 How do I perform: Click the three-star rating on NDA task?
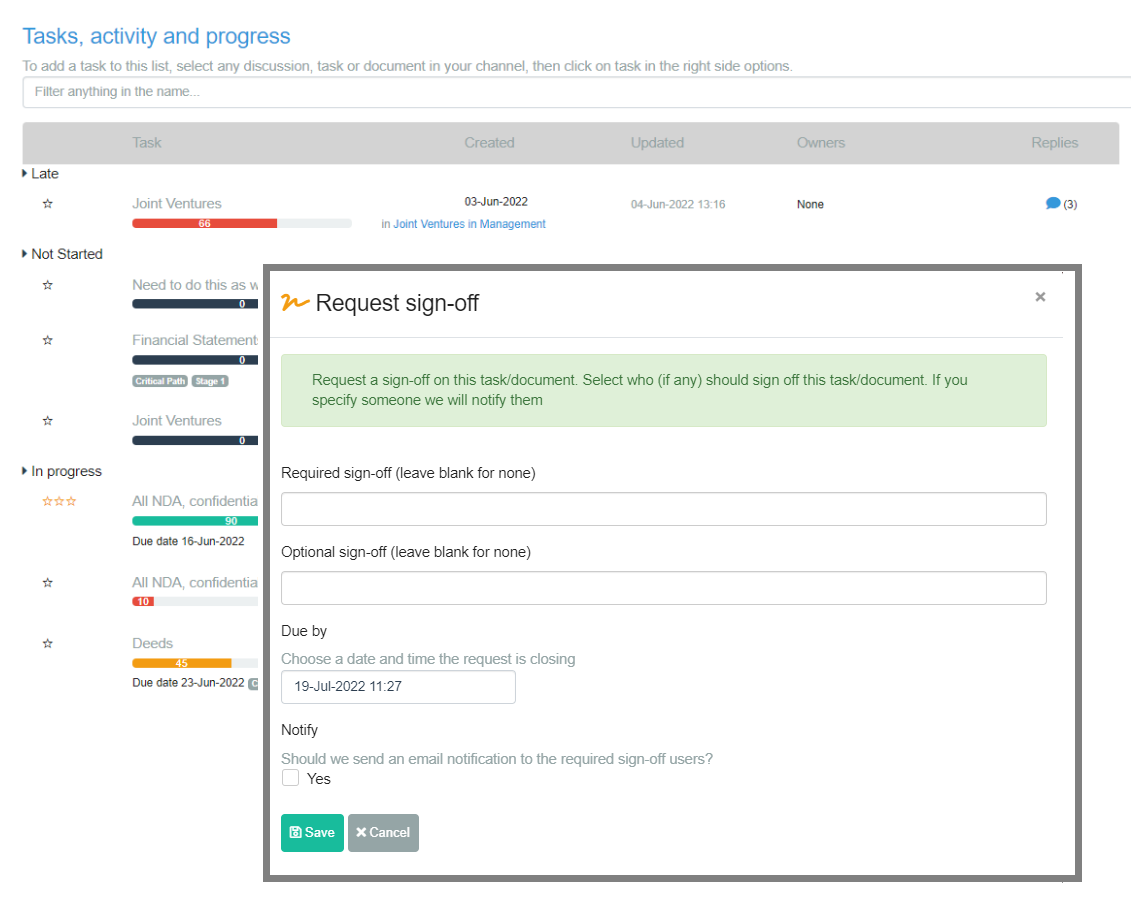pyautogui.click(x=59, y=501)
